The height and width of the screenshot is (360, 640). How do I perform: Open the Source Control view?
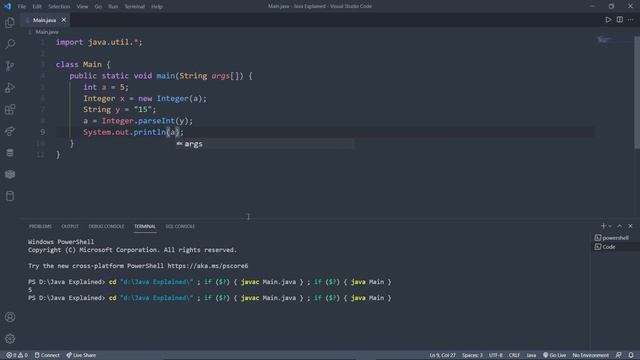[10, 66]
